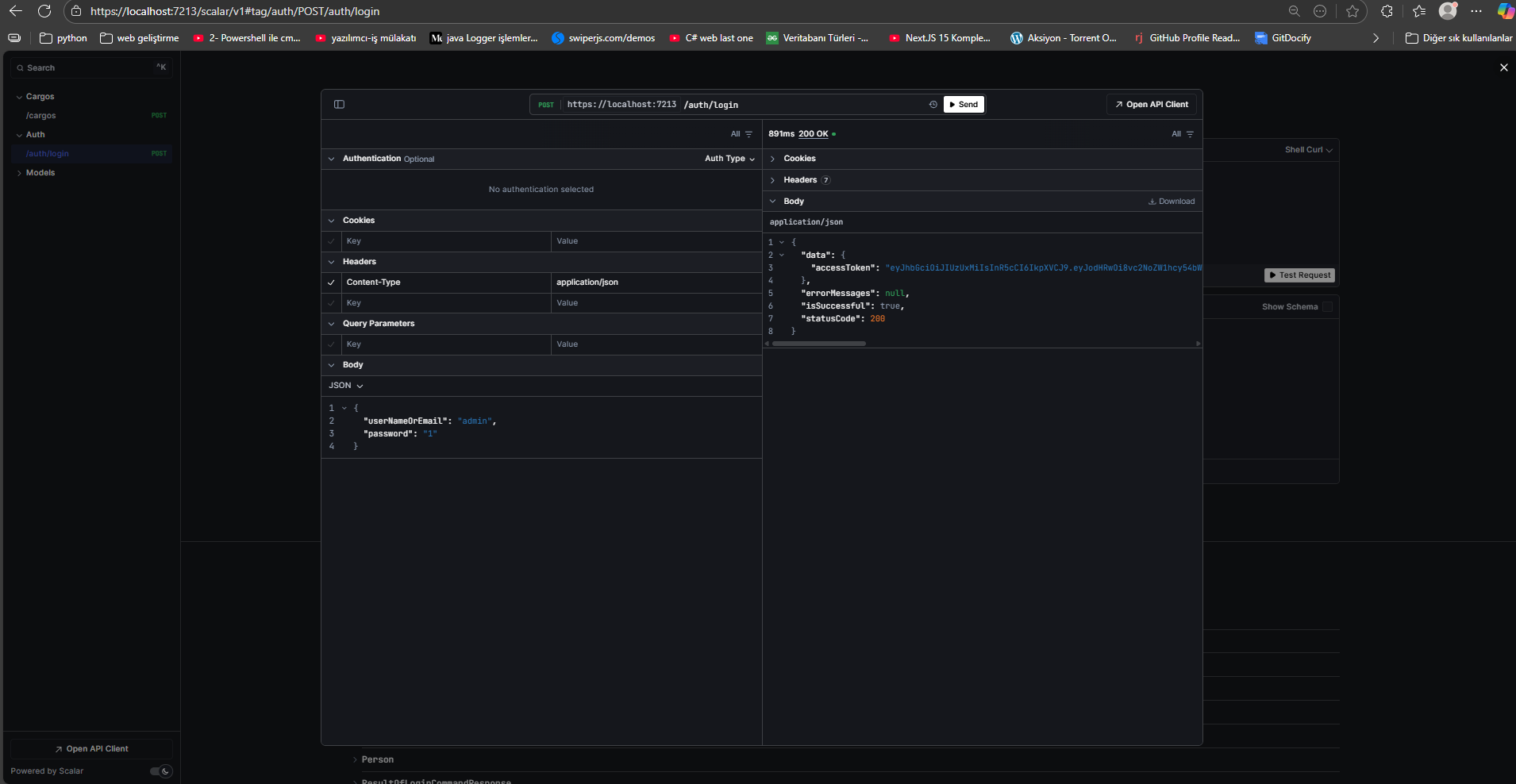Image resolution: width=1516 pixels, height=784 pixels.
Task: Expand the response Headers section
Action: coord(800,180)
